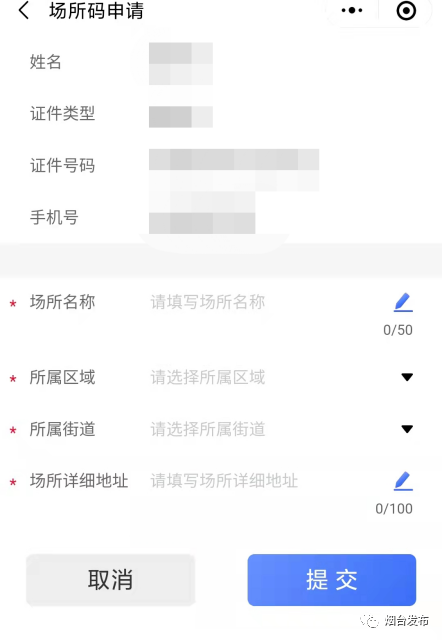Tap the circular close mini-program icon
The image size is (442, 640).
[406, 11]
